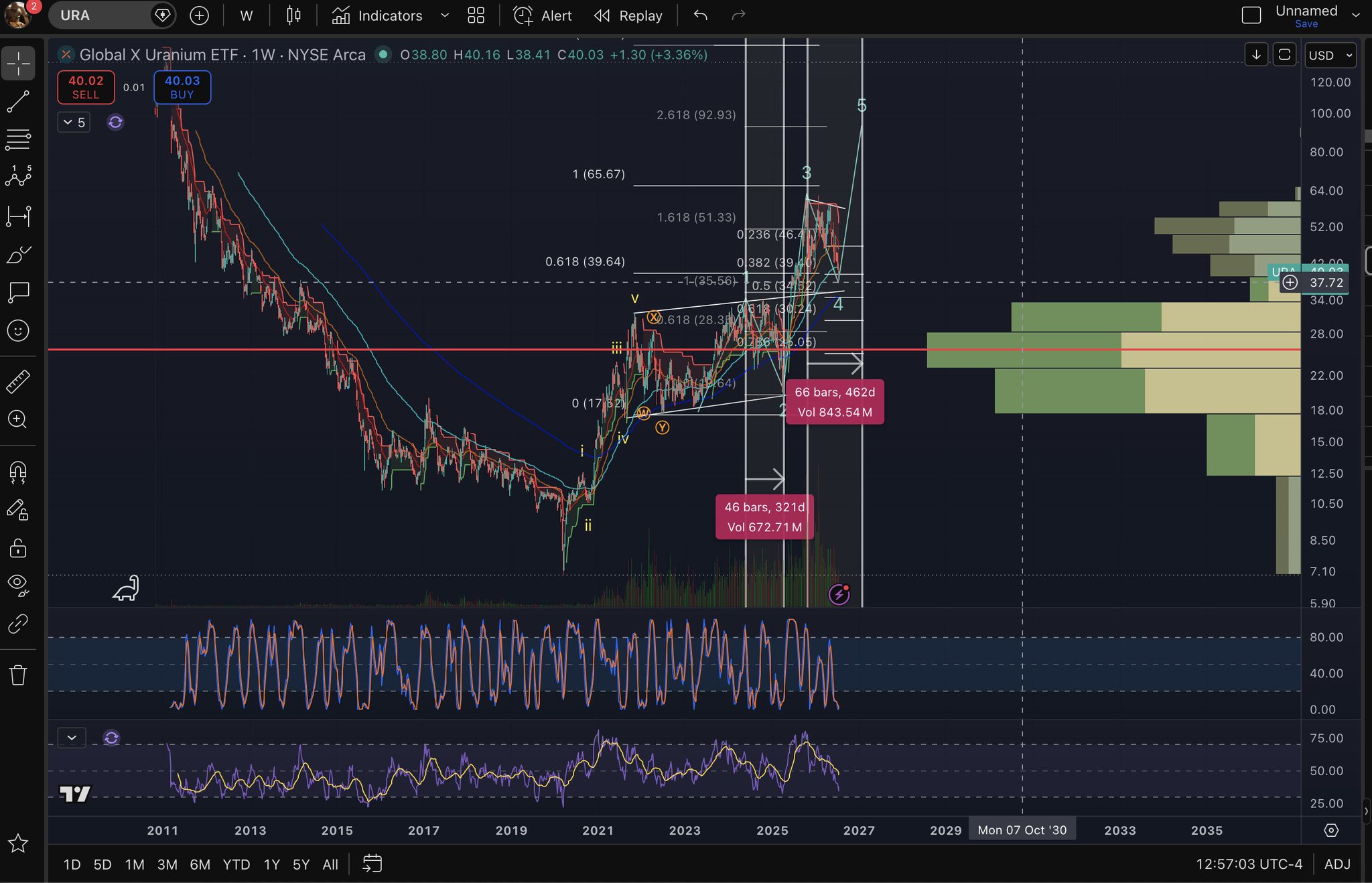Open the USD currency dropdown

1330,55
